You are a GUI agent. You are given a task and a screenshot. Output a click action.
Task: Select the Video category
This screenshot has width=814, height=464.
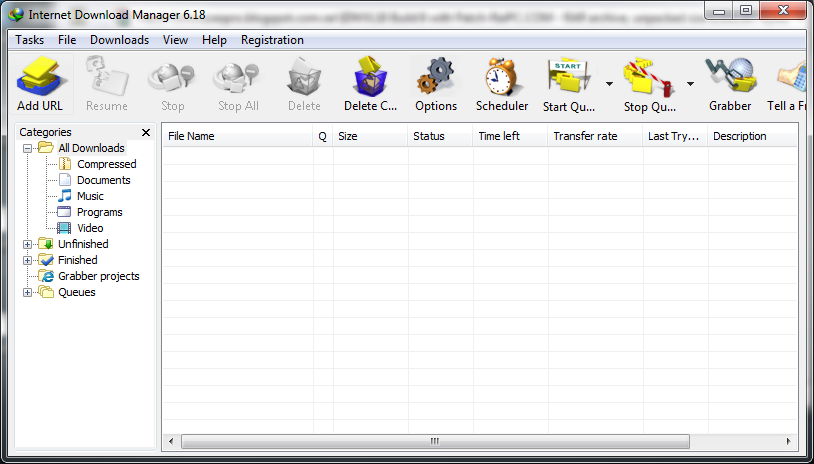click(90, 228)
